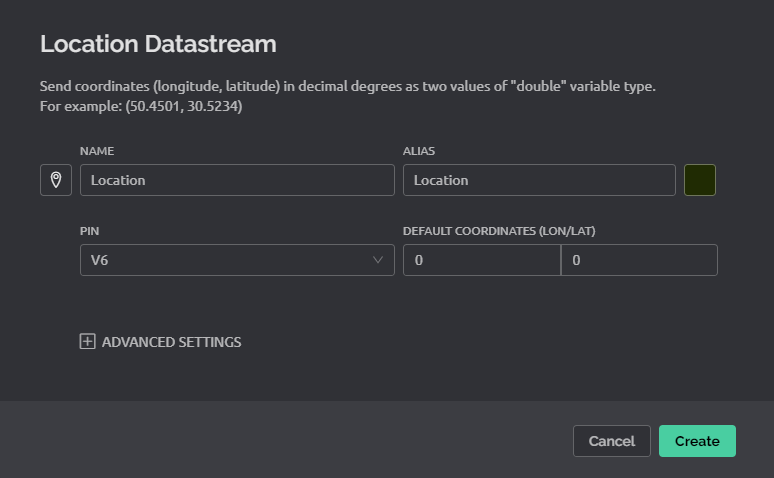Click the Name input field
This screenshot has height=478, width=774.
(237, 180)
